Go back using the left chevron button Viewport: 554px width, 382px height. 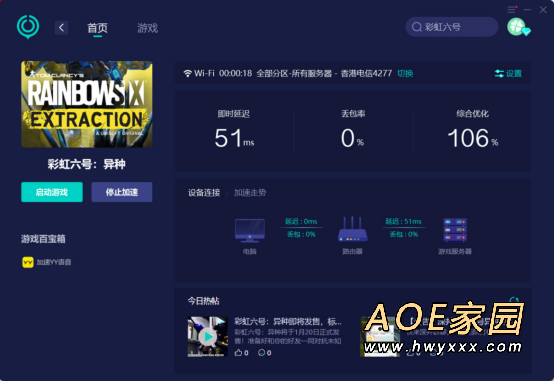tap(61, 28)
